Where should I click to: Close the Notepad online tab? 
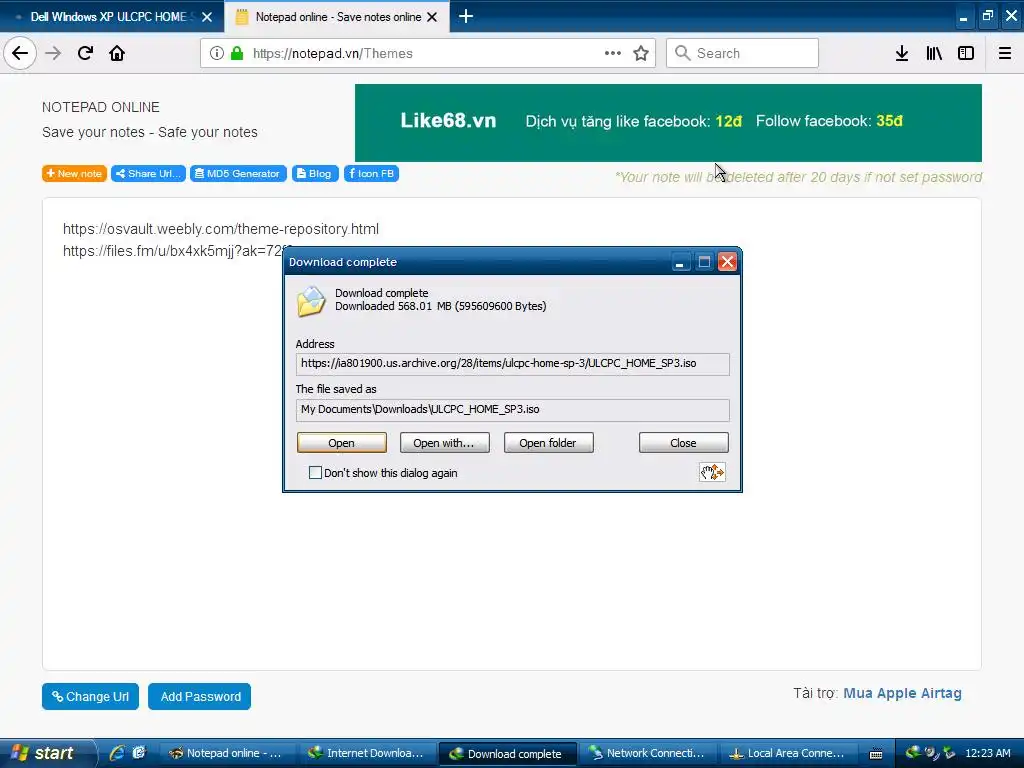[432, 17]
